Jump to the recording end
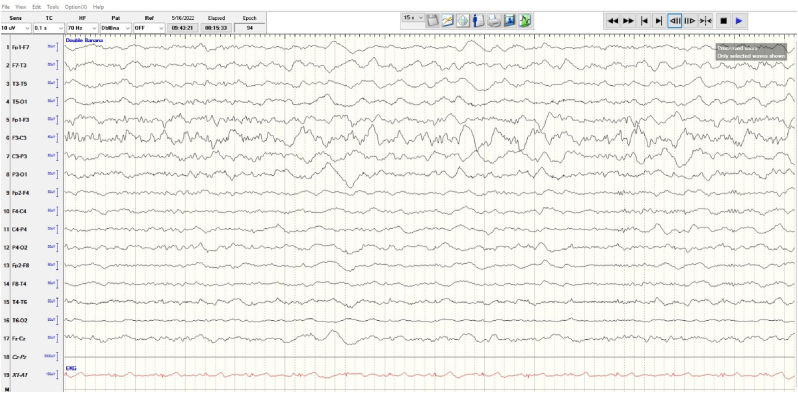 pos(659,21)
